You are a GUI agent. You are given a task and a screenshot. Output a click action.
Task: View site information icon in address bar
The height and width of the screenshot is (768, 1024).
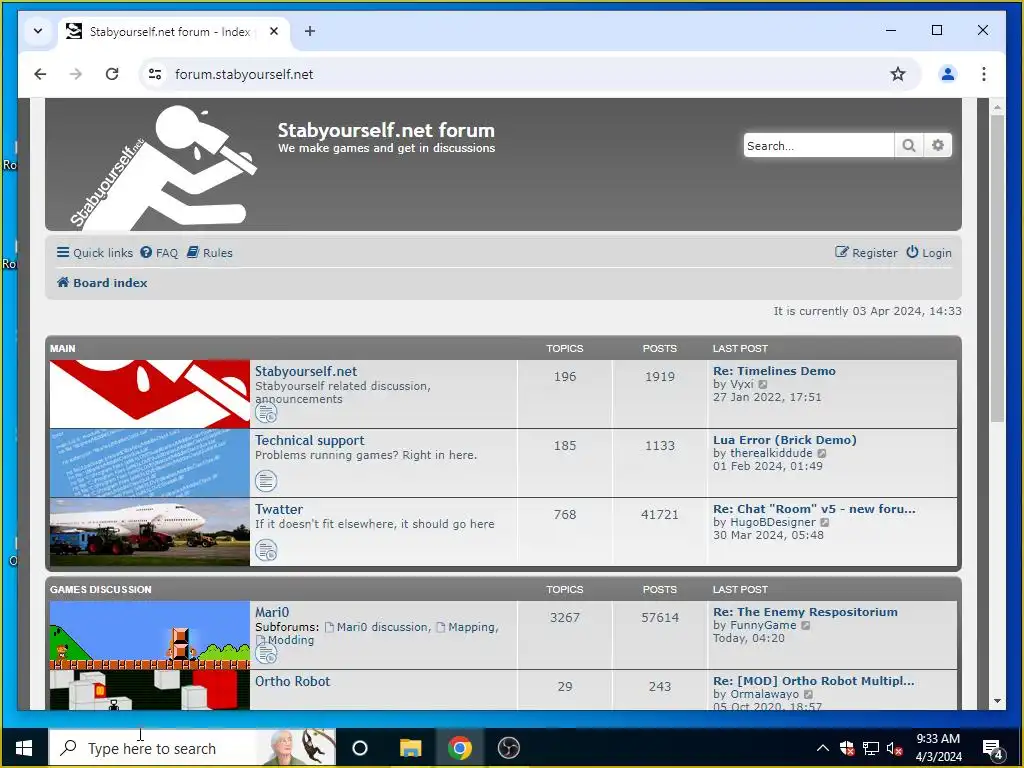click(155, 74)
